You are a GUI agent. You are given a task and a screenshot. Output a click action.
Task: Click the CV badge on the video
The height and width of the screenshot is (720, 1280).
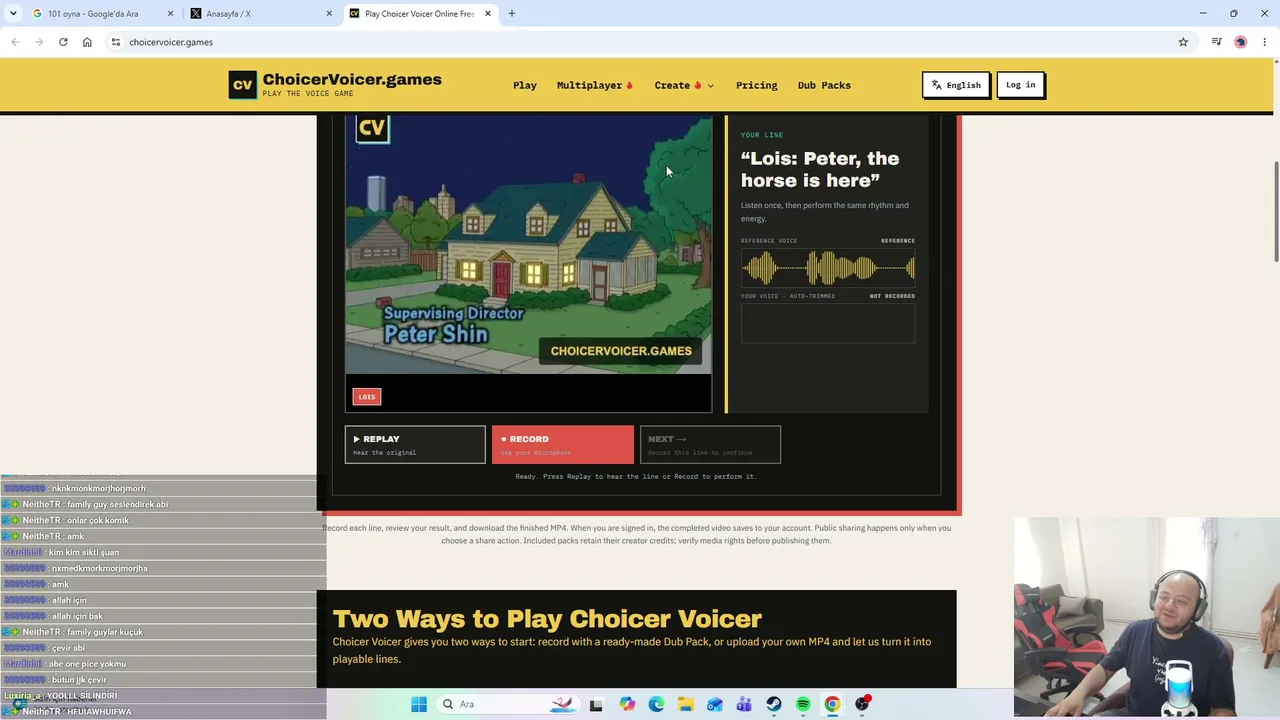pos(372,128)
